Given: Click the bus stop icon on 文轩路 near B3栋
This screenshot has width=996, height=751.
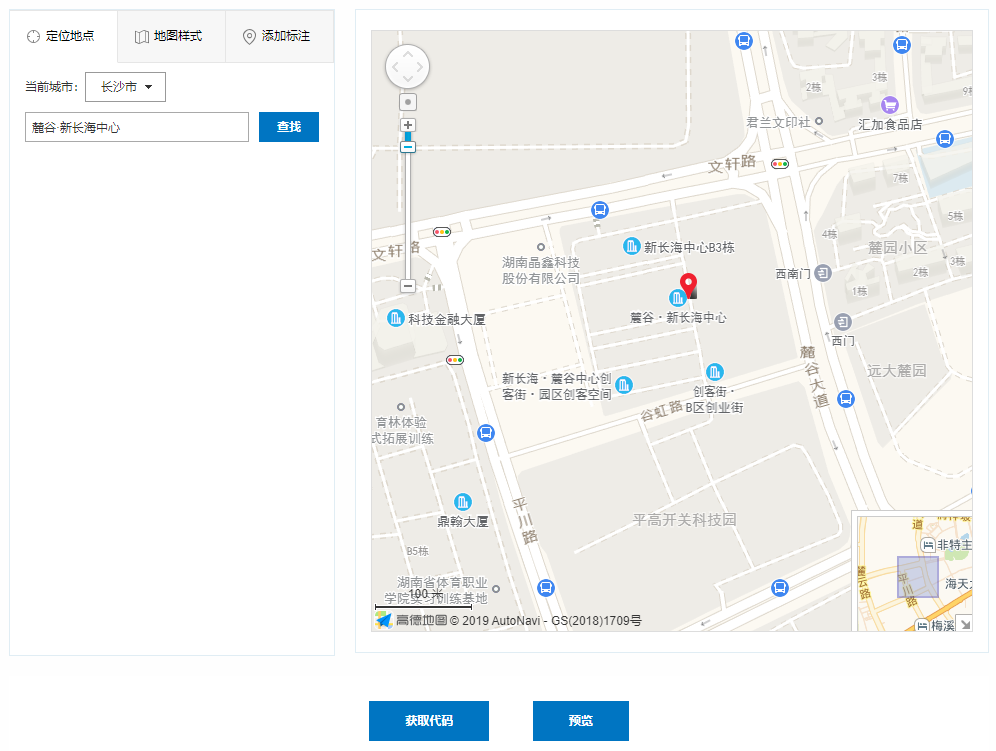Looking at the screenshot, I should pos(600,209).
